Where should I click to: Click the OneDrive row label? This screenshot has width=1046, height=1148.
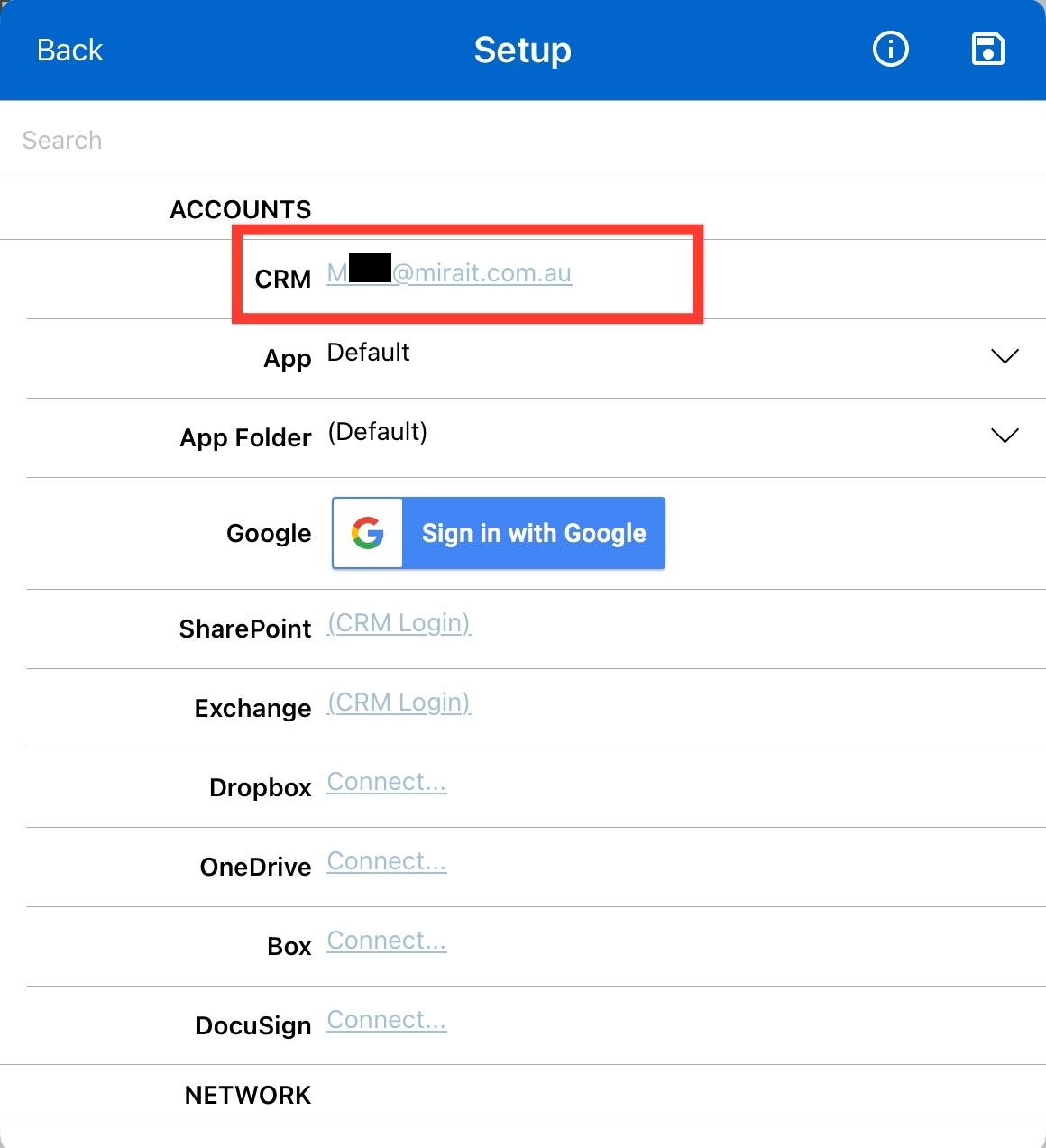click(256, 867)
